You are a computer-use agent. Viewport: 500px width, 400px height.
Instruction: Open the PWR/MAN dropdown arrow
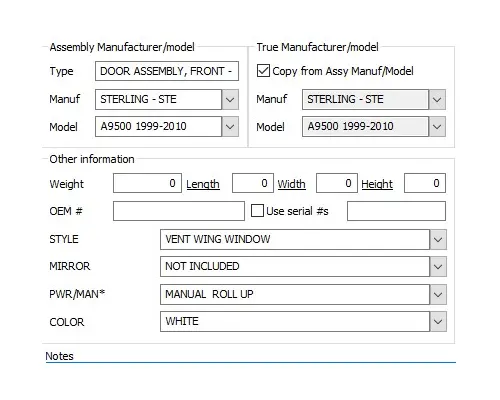[x=438, y=295]
